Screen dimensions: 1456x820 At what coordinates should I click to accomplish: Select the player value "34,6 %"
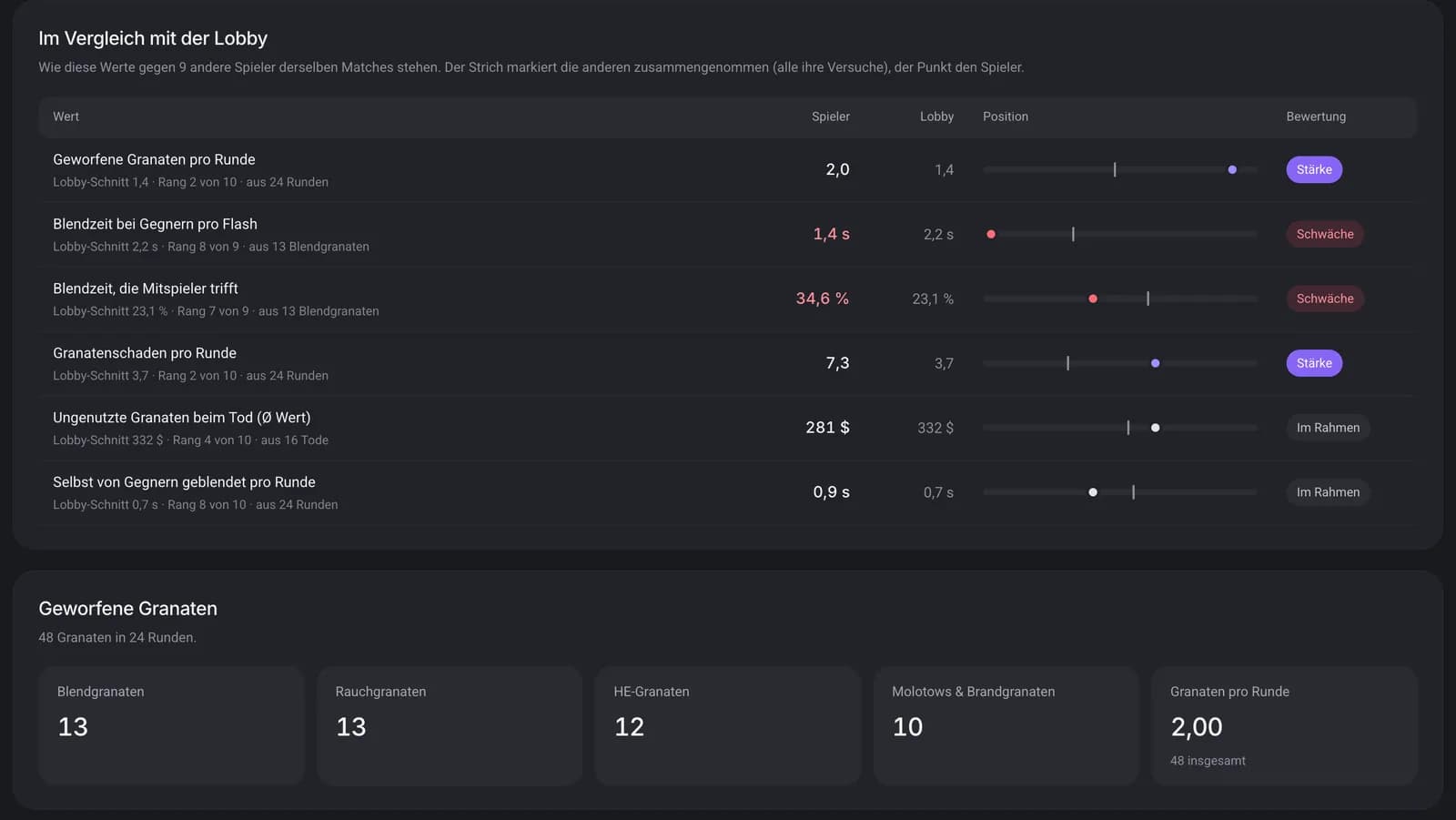pos(823,299)
